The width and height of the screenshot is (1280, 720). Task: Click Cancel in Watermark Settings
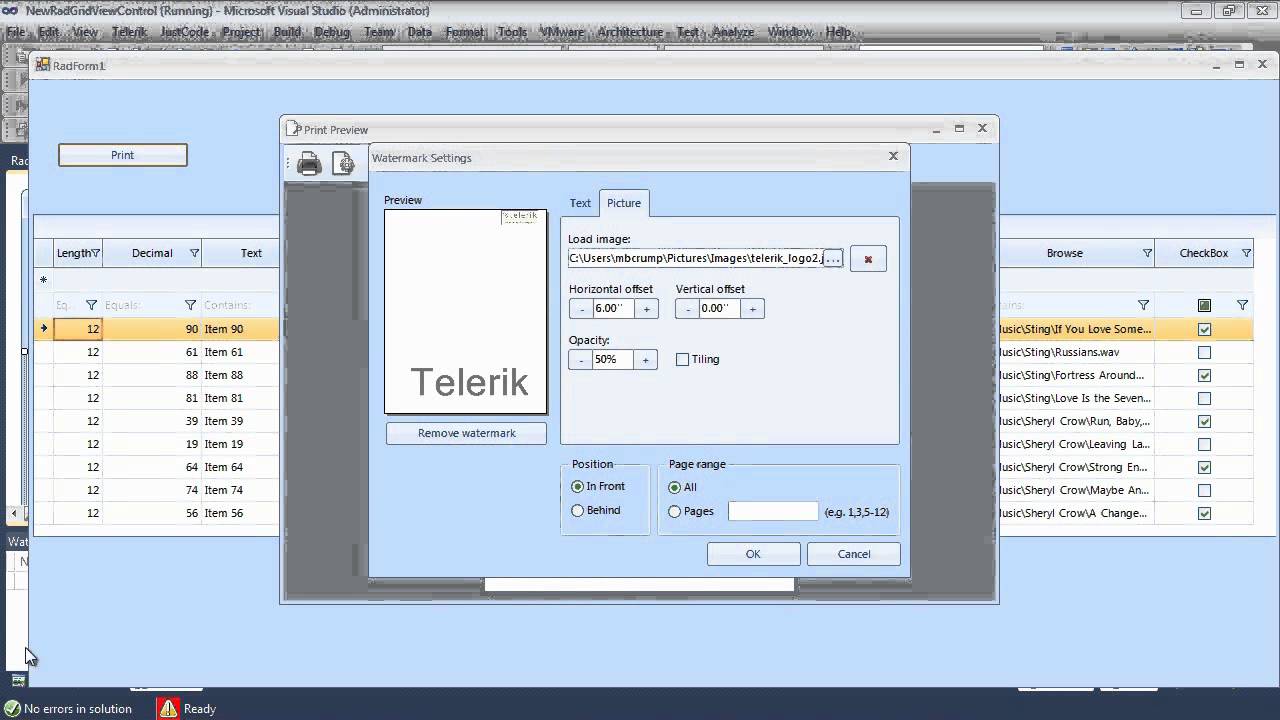pyautogui.click(x=854, y=554)
